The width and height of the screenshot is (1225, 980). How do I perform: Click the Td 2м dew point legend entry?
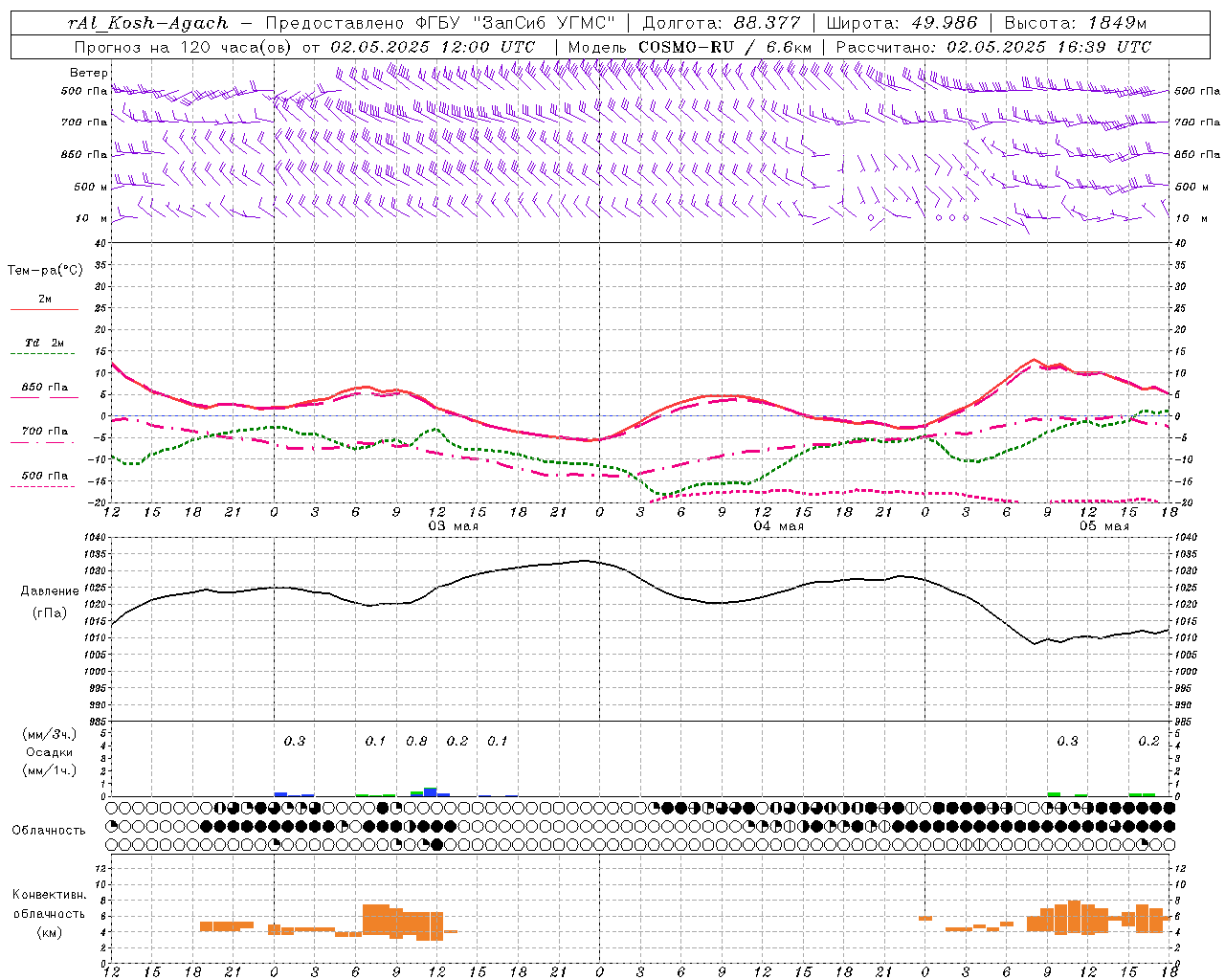click(45, 343)
